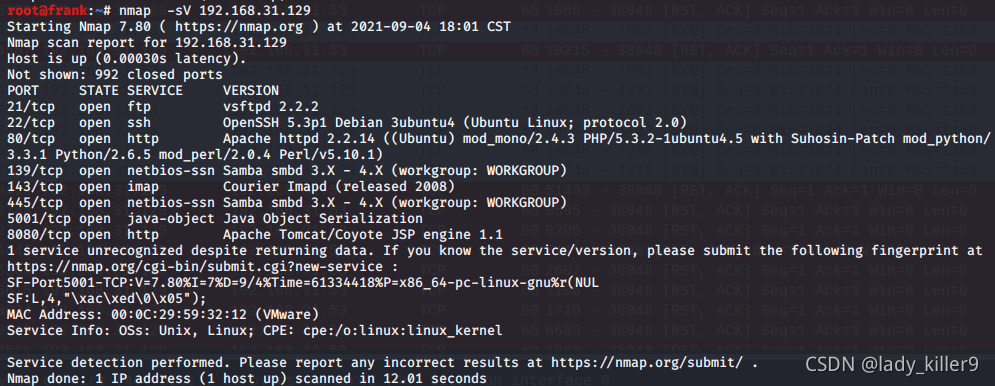Click the Nmap done summary line

point(247,378)
